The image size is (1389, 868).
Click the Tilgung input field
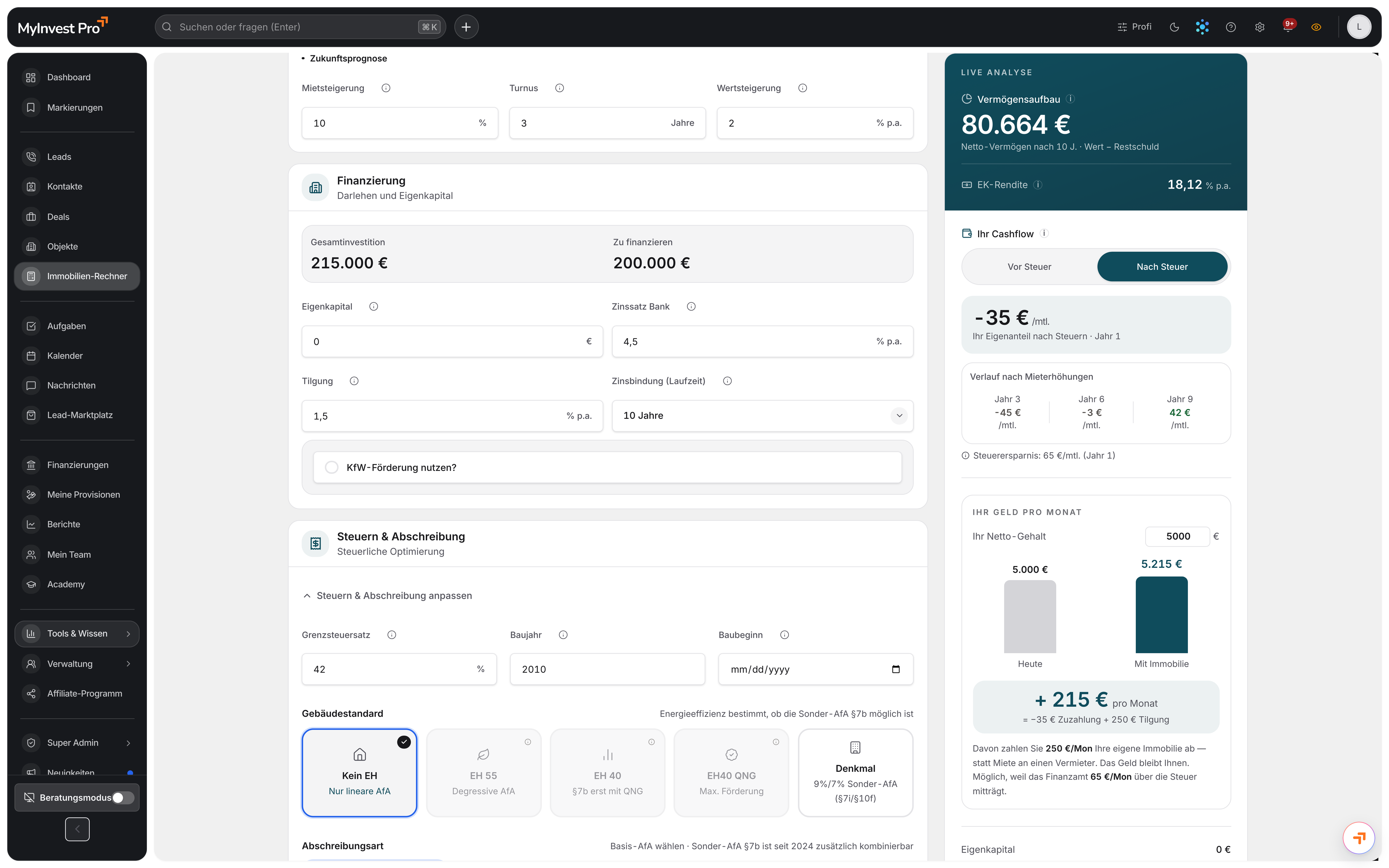[x=452, y=416]
